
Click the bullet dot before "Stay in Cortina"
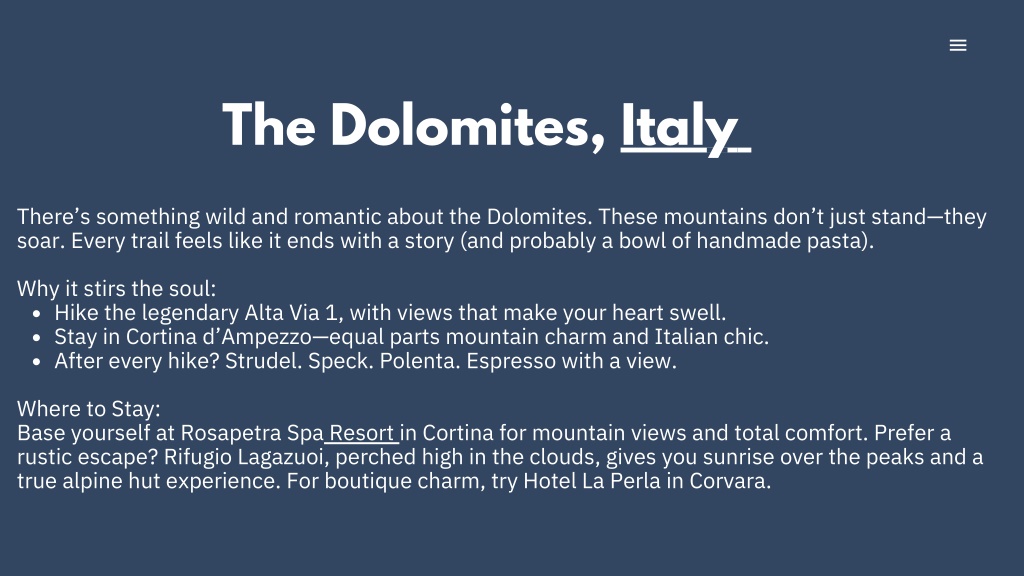tap(37, 338)
